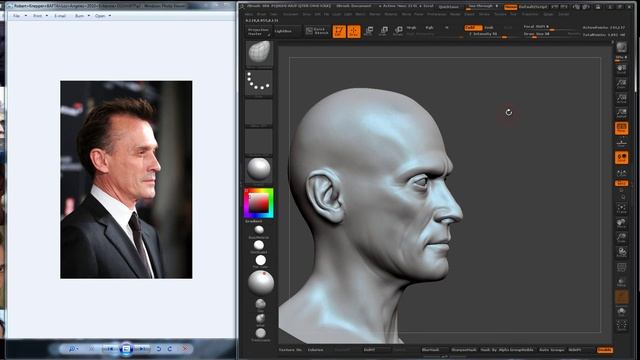Click the Move view icon on the right shelf

point(621,223)
